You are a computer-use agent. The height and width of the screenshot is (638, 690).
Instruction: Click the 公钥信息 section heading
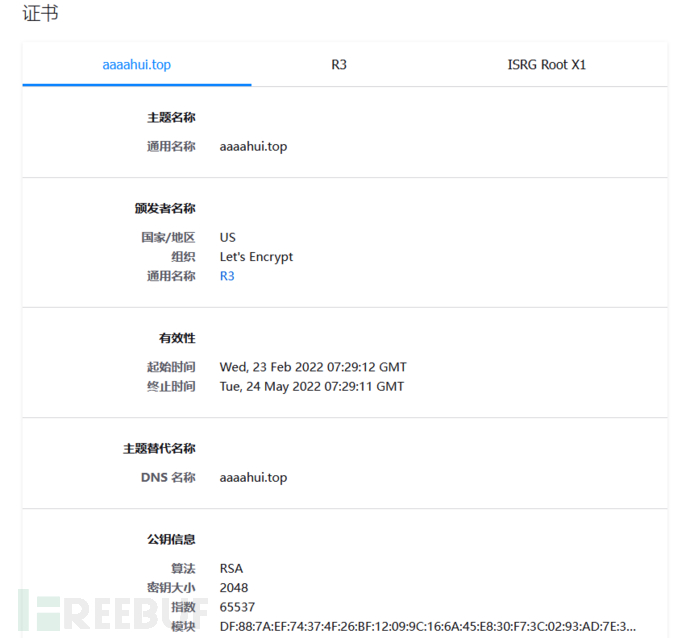pos(171,539)
